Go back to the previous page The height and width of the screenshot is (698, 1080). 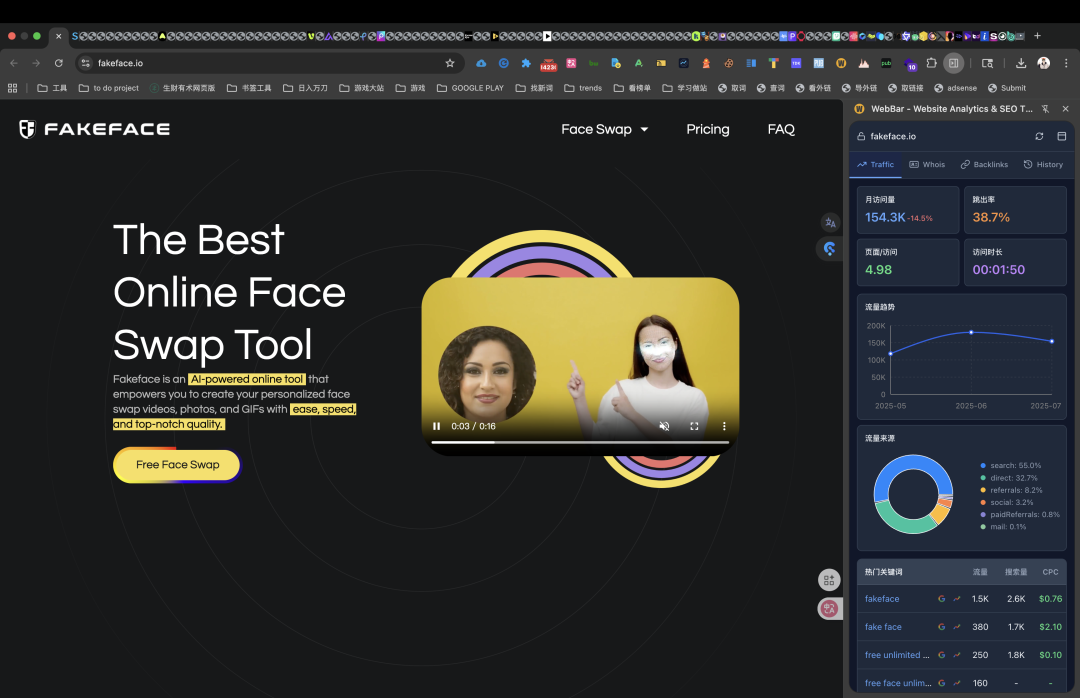pos(14,63)
